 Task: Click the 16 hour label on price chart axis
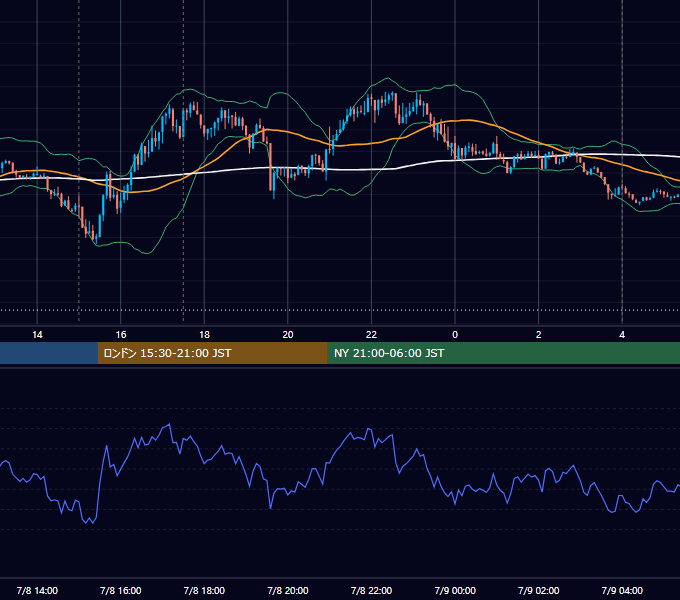pyautogui.click(x=121, y=335)
